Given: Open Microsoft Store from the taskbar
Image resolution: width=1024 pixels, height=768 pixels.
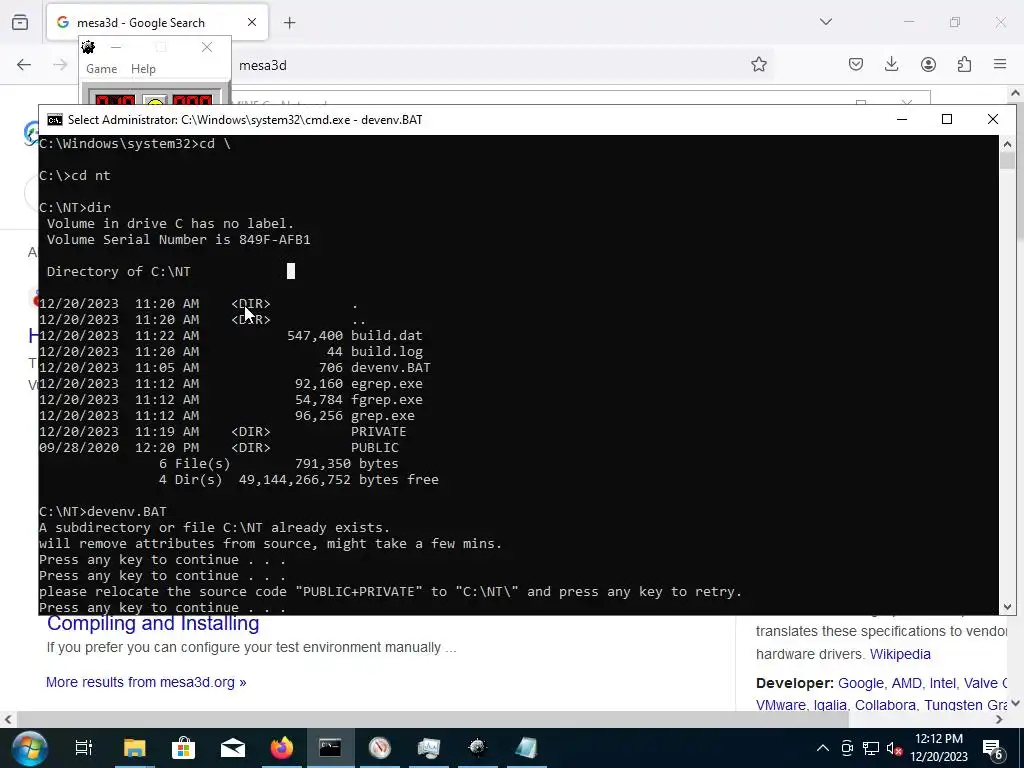Looking at the screenshot, I should (184, 748).
